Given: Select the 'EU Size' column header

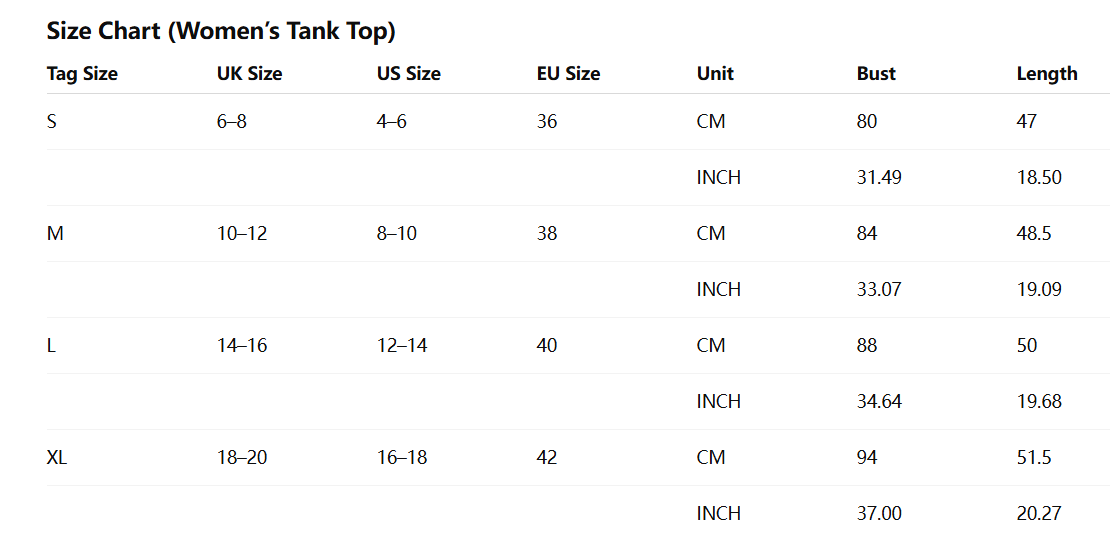Looking at the screenshot, I should pyautogui.click(x=568, y=73).
